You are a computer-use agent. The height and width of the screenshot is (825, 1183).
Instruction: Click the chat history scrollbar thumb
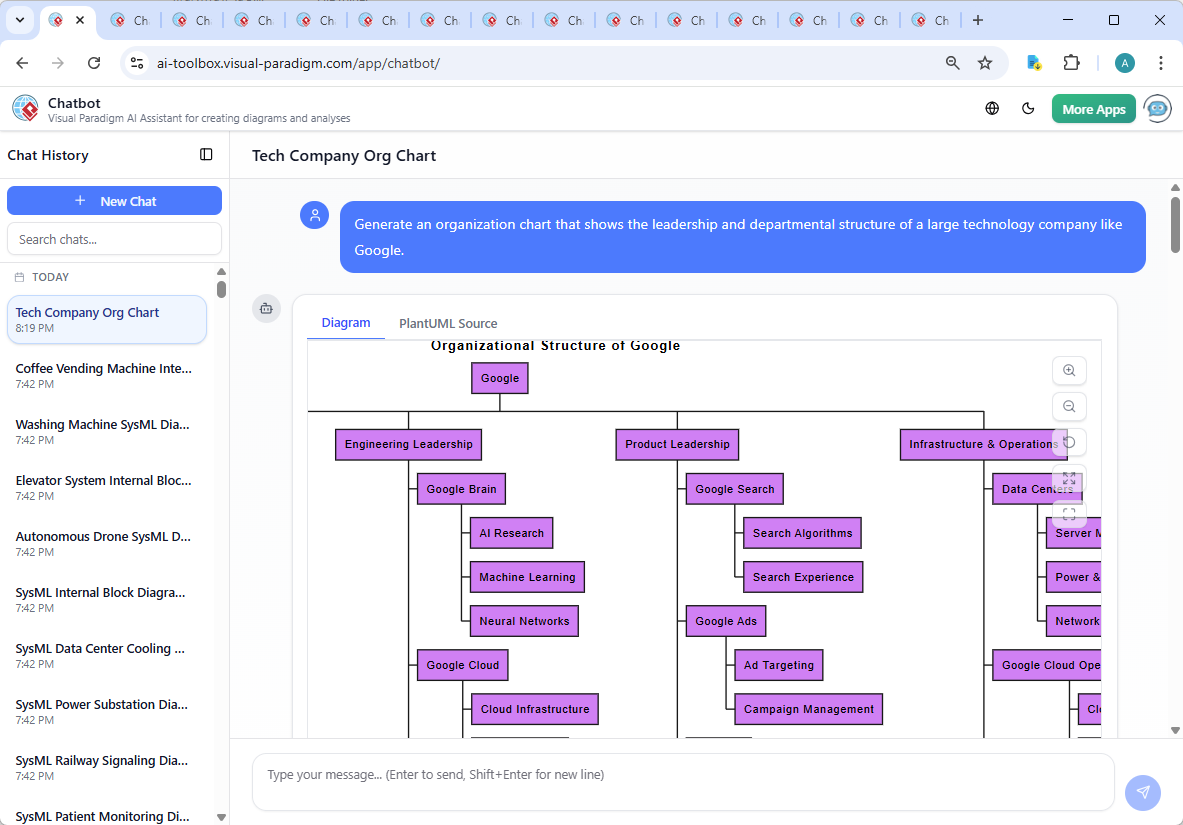pyautogui.click(x=221, y=289)
